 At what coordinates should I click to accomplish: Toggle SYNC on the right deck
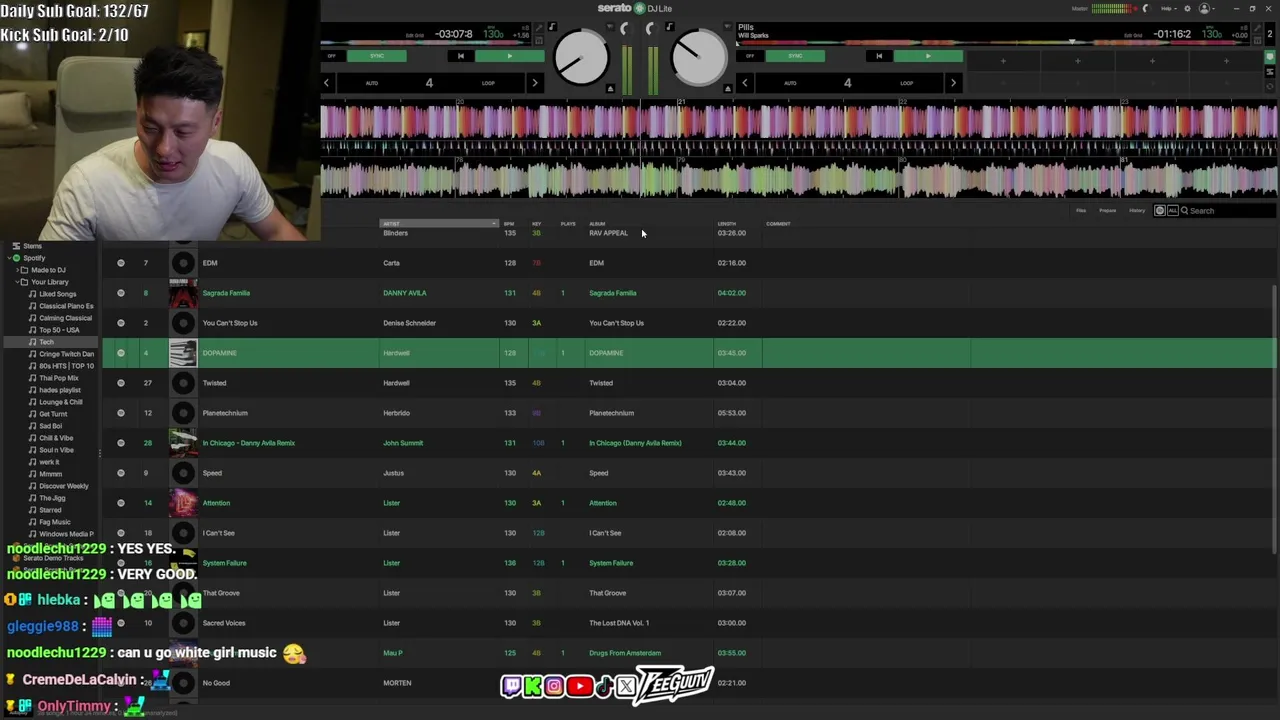795,56
